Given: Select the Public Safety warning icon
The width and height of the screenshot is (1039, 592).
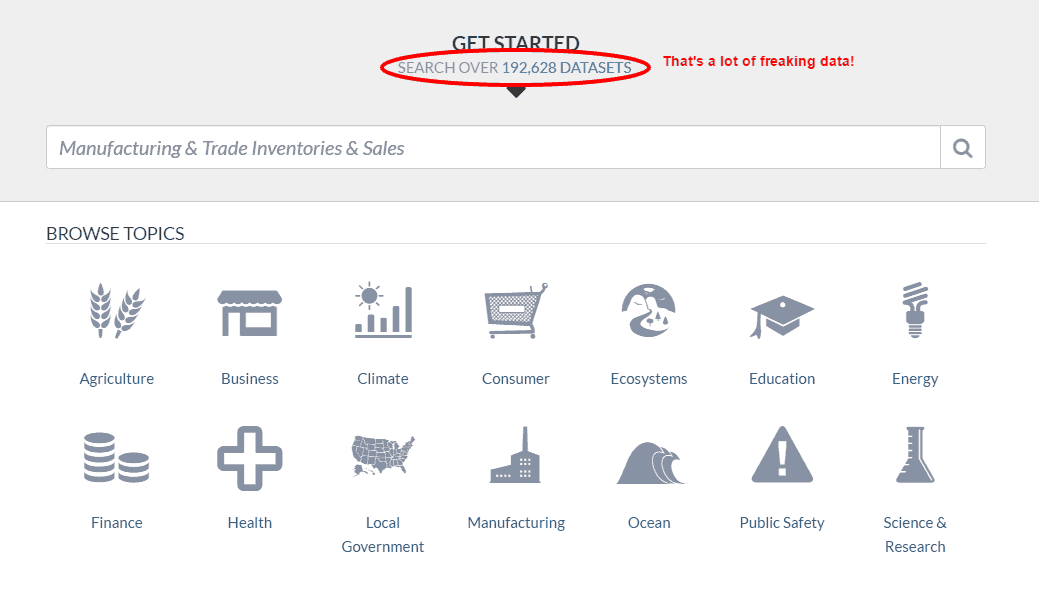Looking at the screenshot, I should coord(781,455).
